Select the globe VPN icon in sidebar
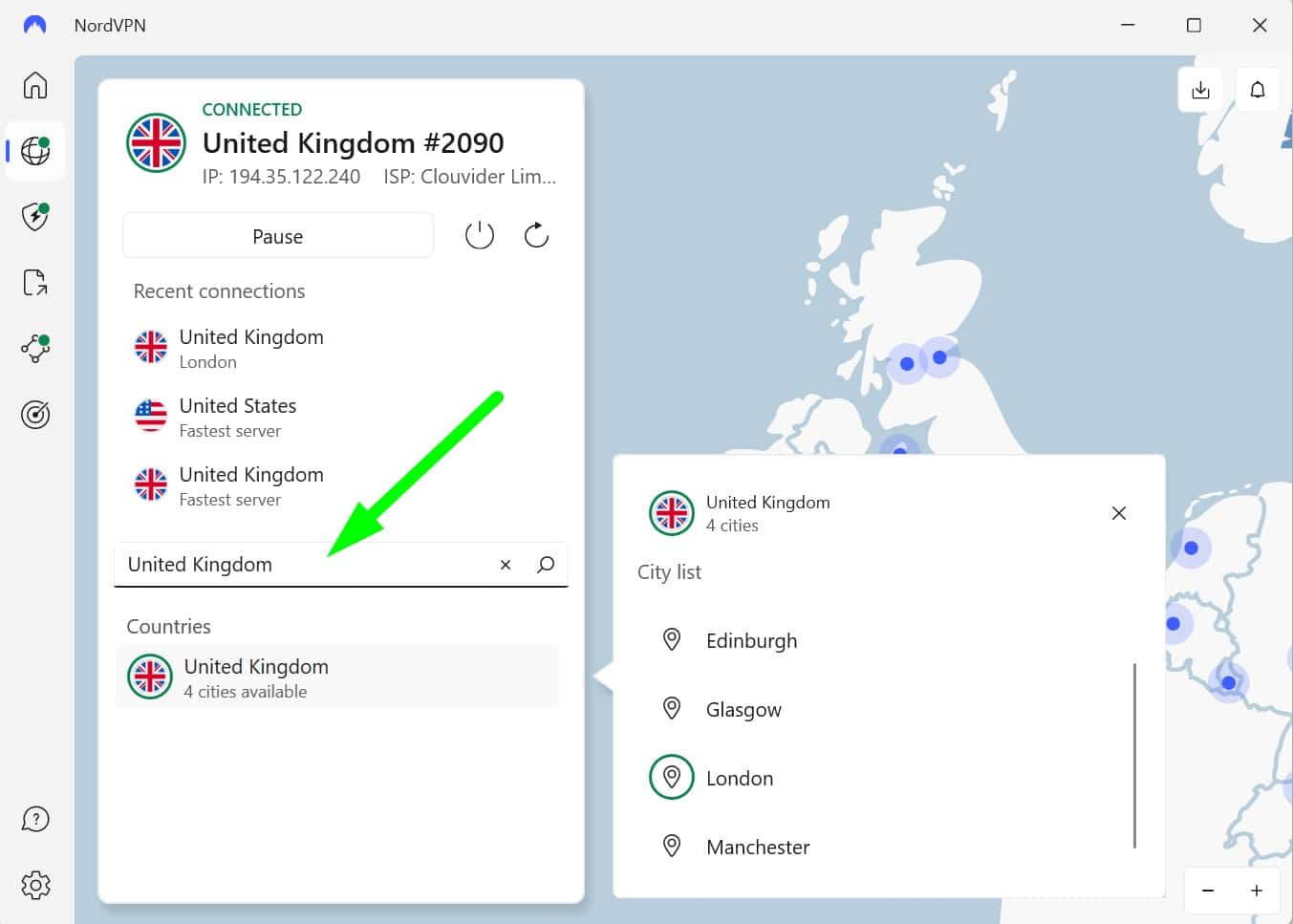 point(35,151)
